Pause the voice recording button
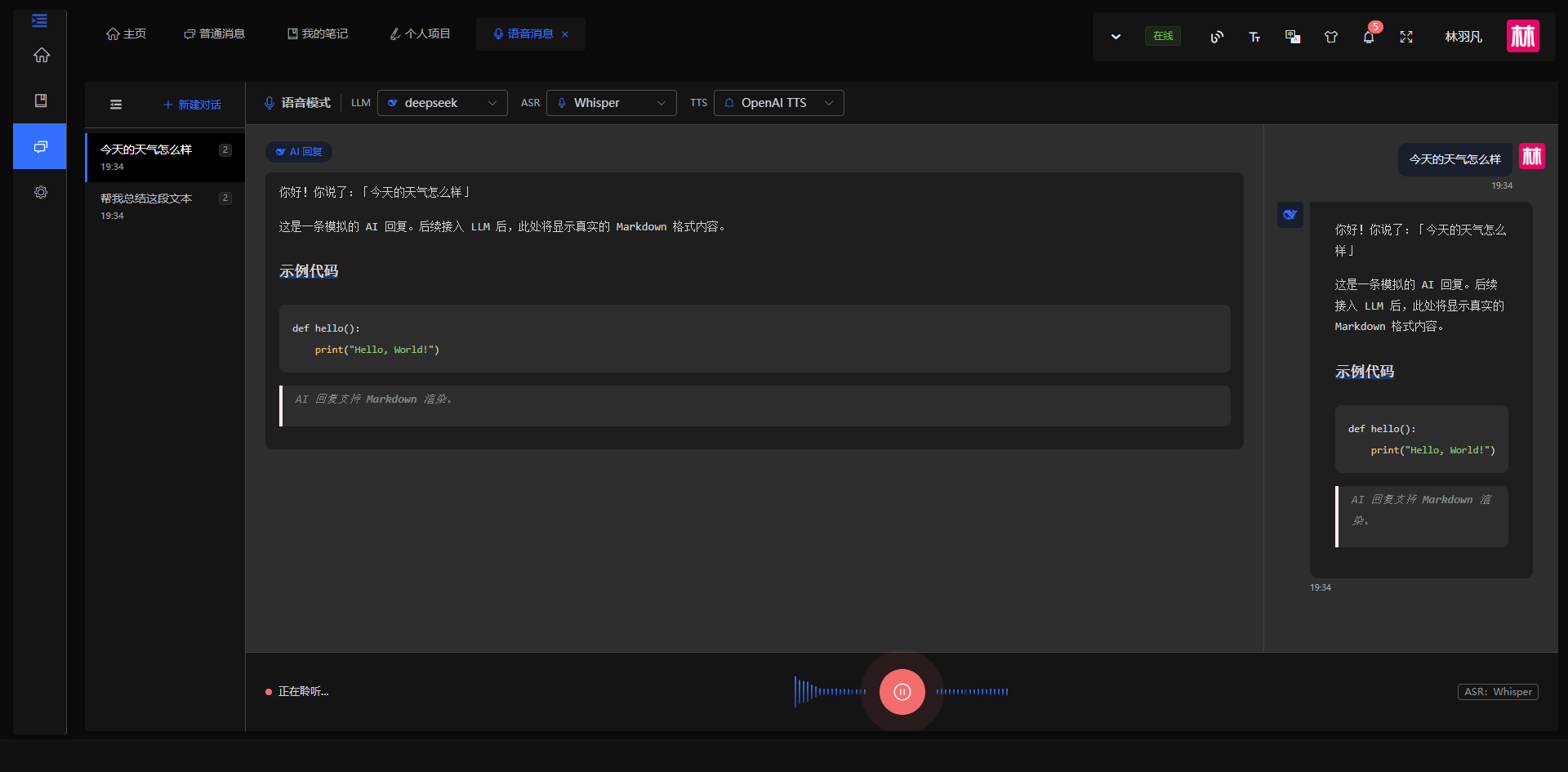Viewport: 1568px width, 772px height. 902,692
